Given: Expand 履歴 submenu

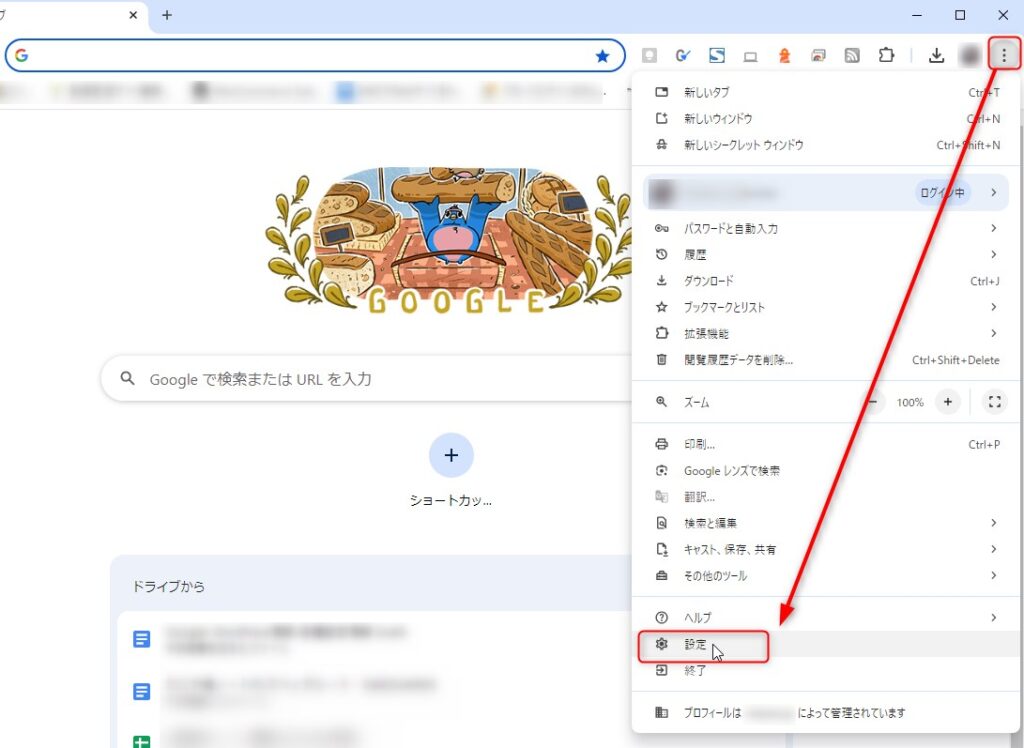Looking at the screenshot, I should pyautogui.click(x=827, y=254).
